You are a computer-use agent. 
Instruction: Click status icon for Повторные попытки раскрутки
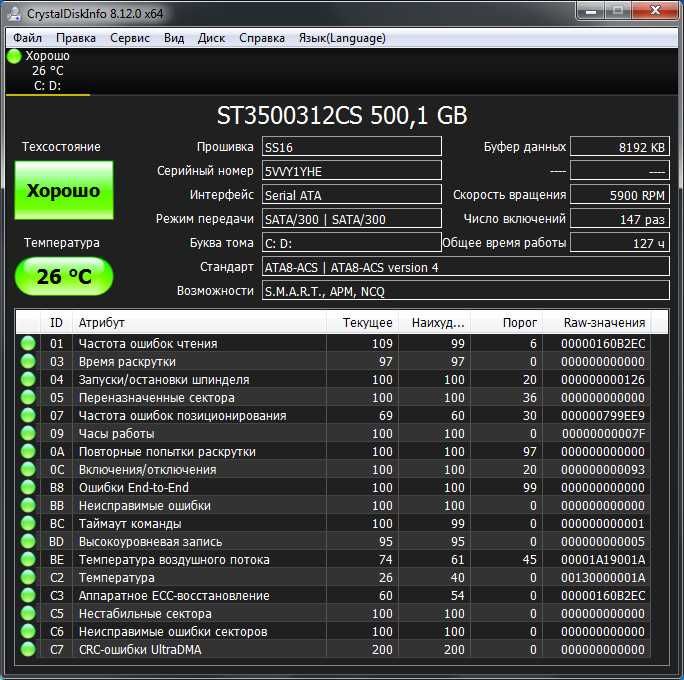click(28, 451)
